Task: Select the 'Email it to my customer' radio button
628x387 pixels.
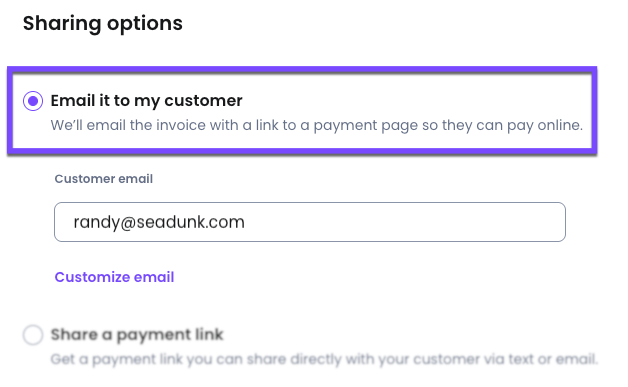Action: (x=33, y=101)
